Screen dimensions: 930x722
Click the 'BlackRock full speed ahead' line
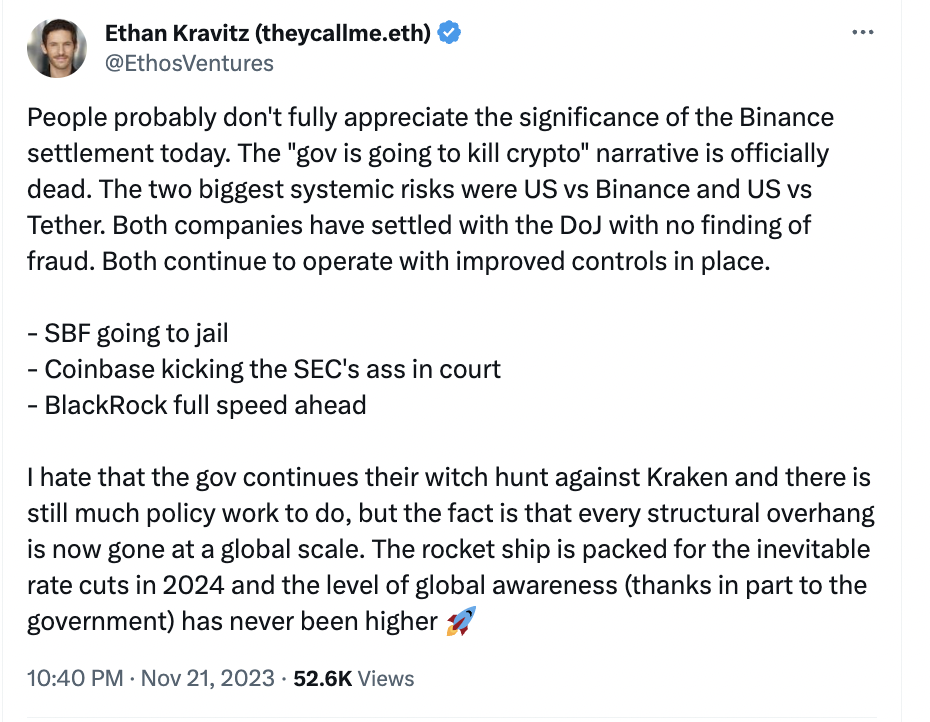(197, 405)
